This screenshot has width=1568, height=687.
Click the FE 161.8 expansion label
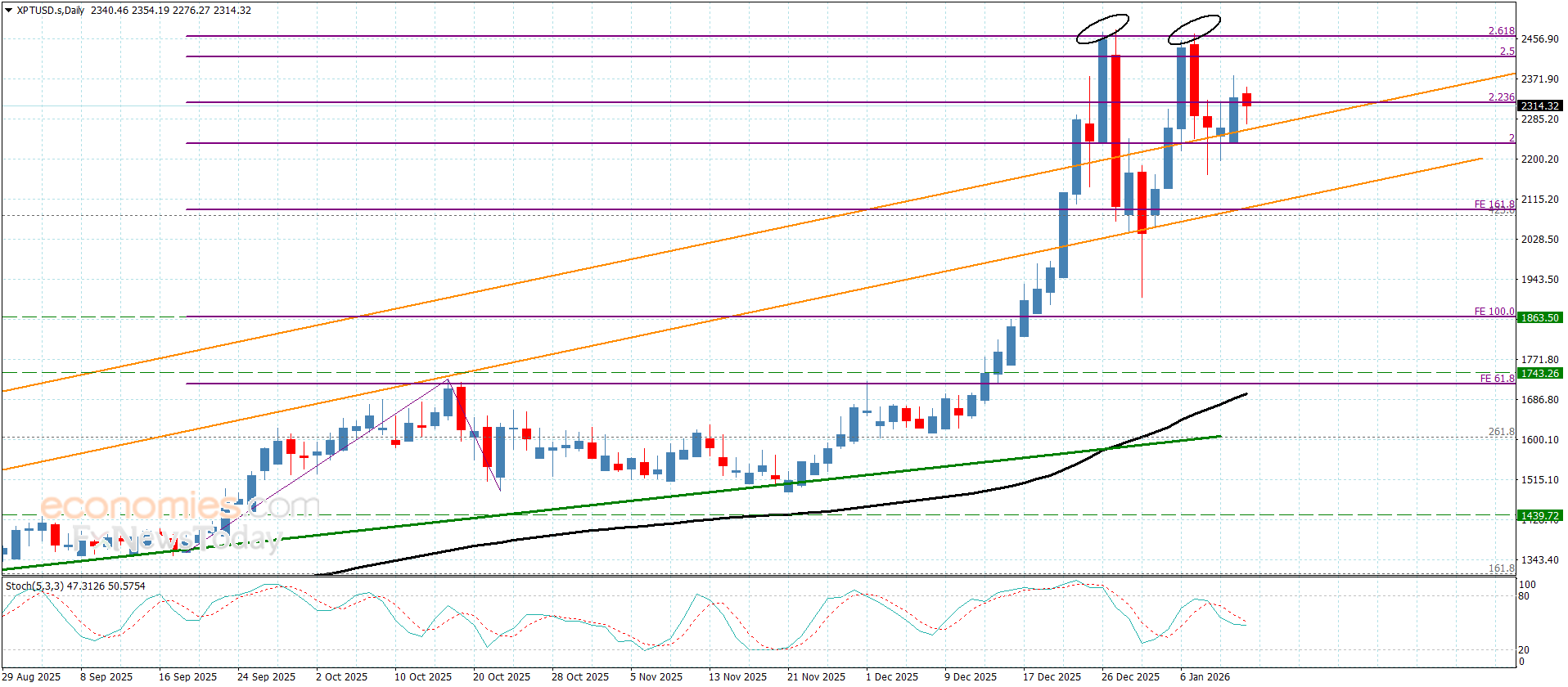point(1494,204)
